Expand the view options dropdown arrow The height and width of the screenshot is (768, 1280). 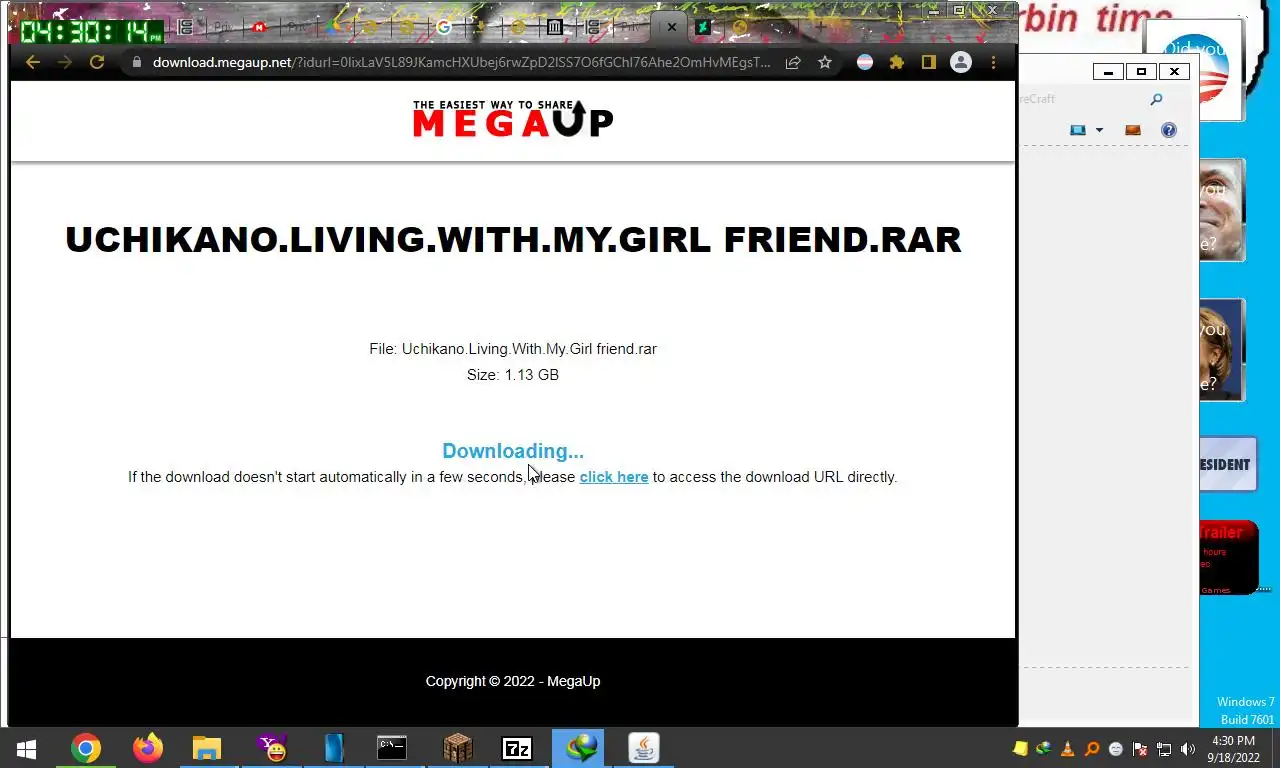coord(1099,130)
